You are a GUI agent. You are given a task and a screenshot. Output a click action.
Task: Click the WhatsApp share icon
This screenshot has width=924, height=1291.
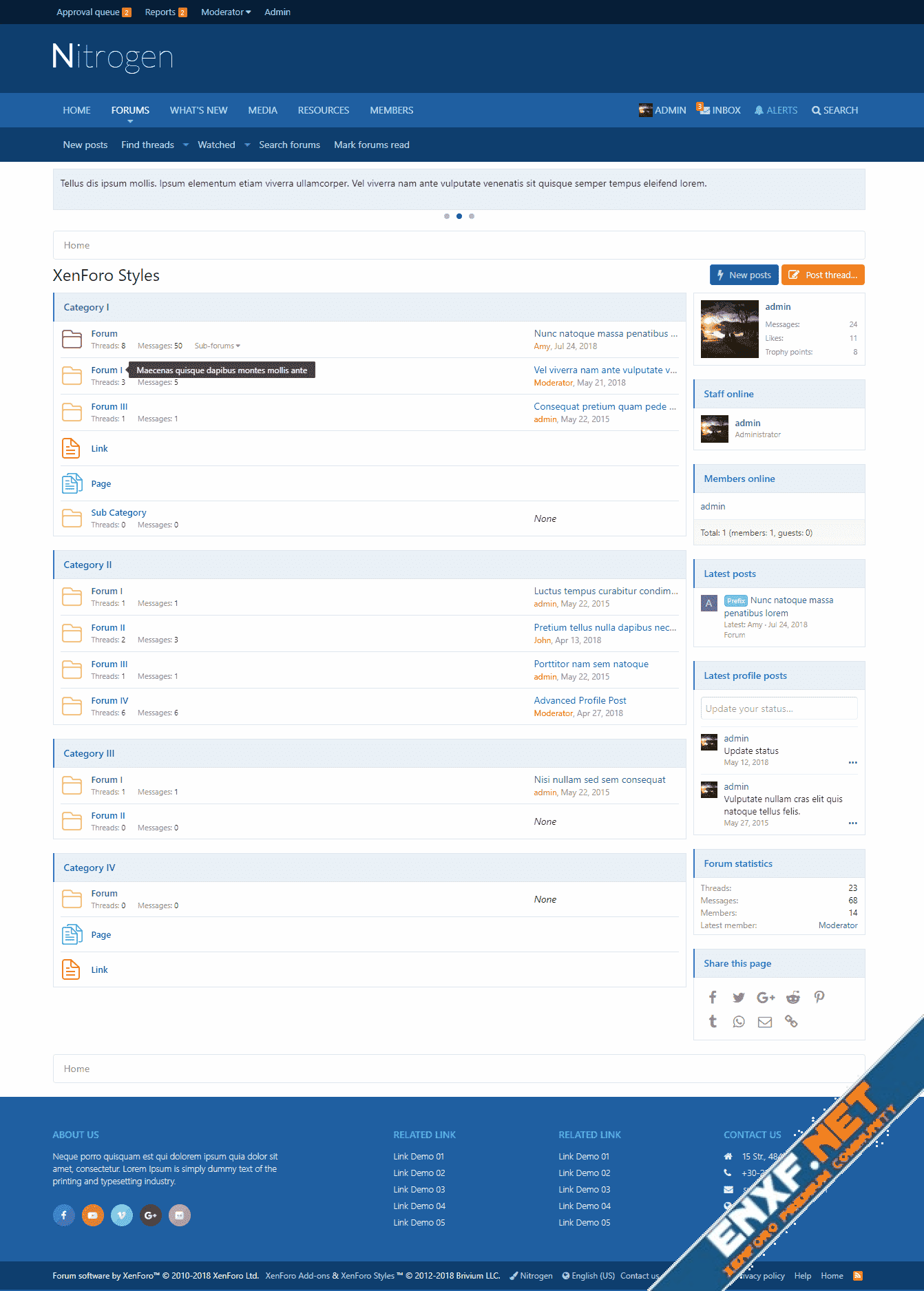(x=739, y=1022)
